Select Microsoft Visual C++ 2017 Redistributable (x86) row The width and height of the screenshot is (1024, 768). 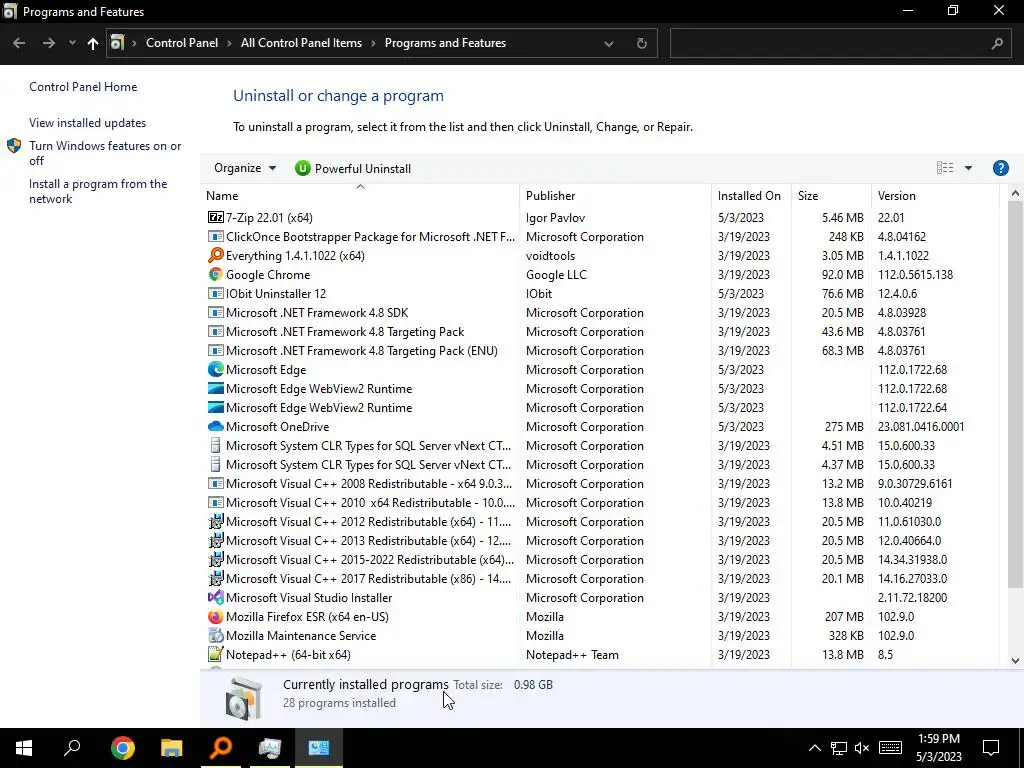[x=600, y=578]
